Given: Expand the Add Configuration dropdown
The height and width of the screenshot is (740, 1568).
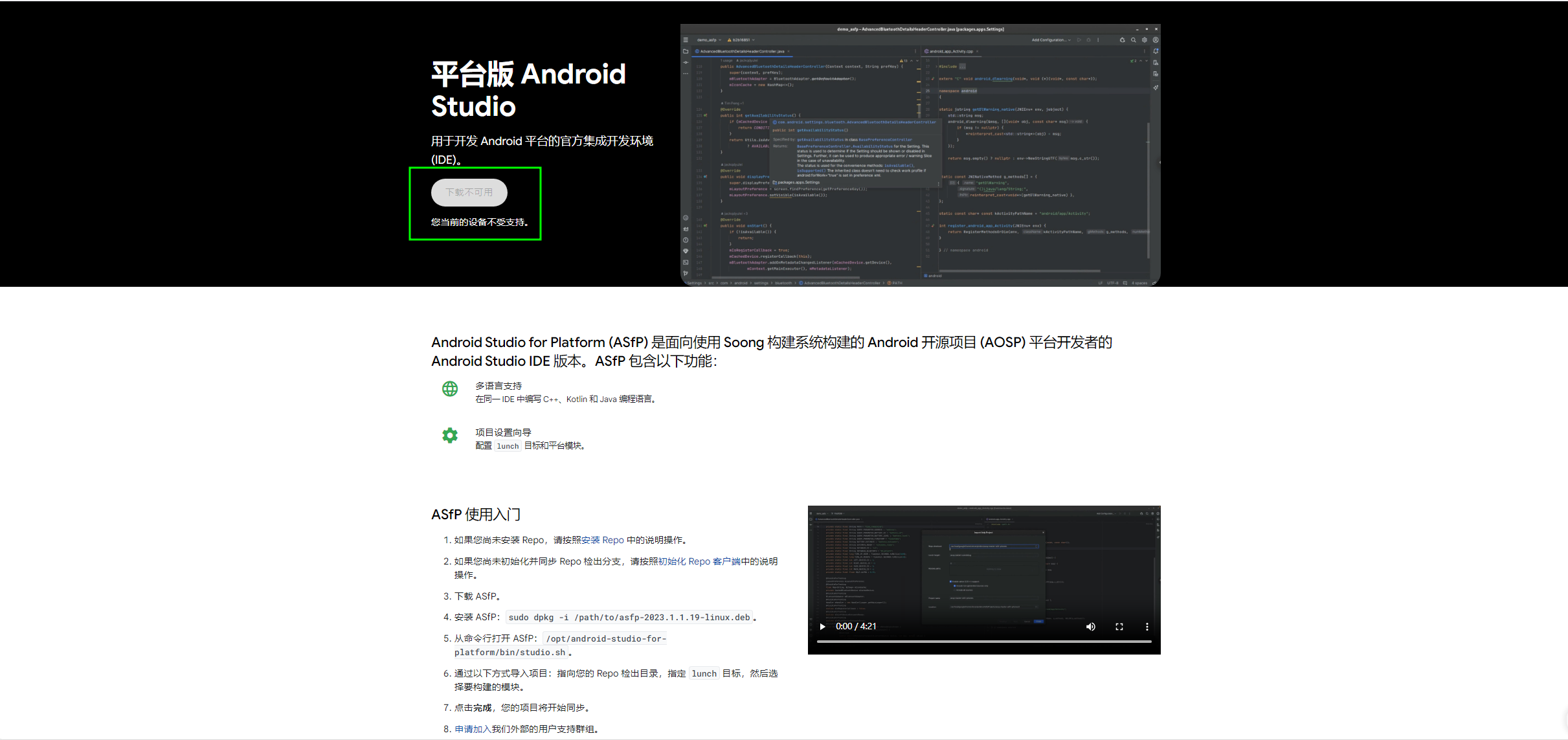Looking at the screenshot, I should click(1049, 39).
